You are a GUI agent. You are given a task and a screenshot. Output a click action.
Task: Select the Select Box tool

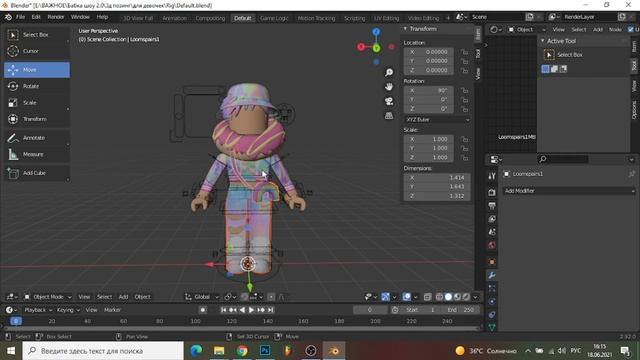[36, 35]
